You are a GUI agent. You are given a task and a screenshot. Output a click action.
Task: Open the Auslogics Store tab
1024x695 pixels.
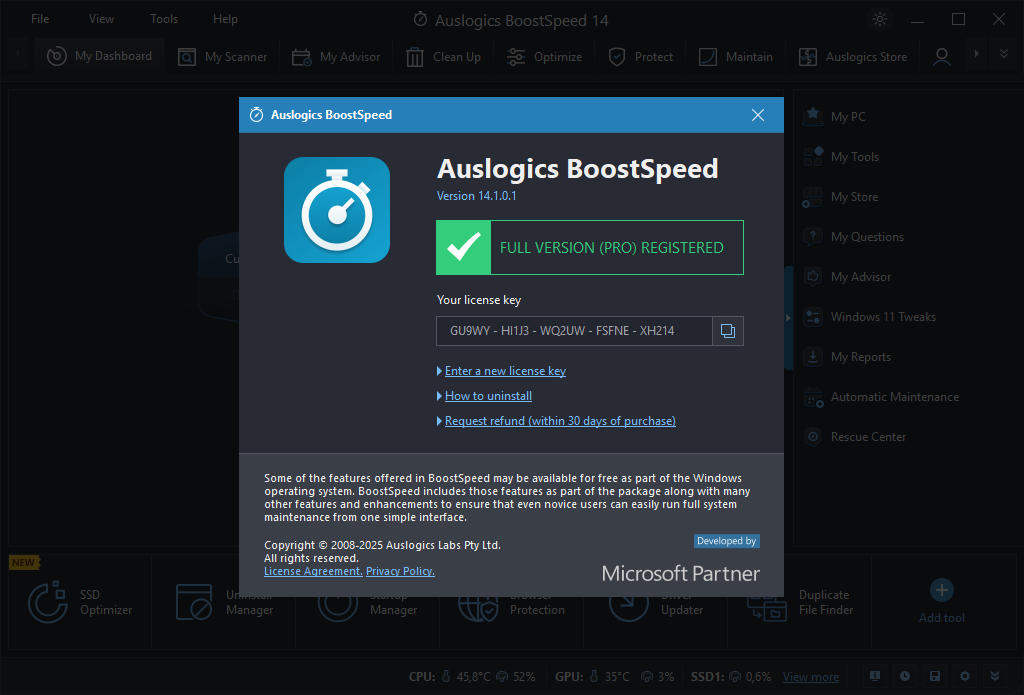click(853, 57)
